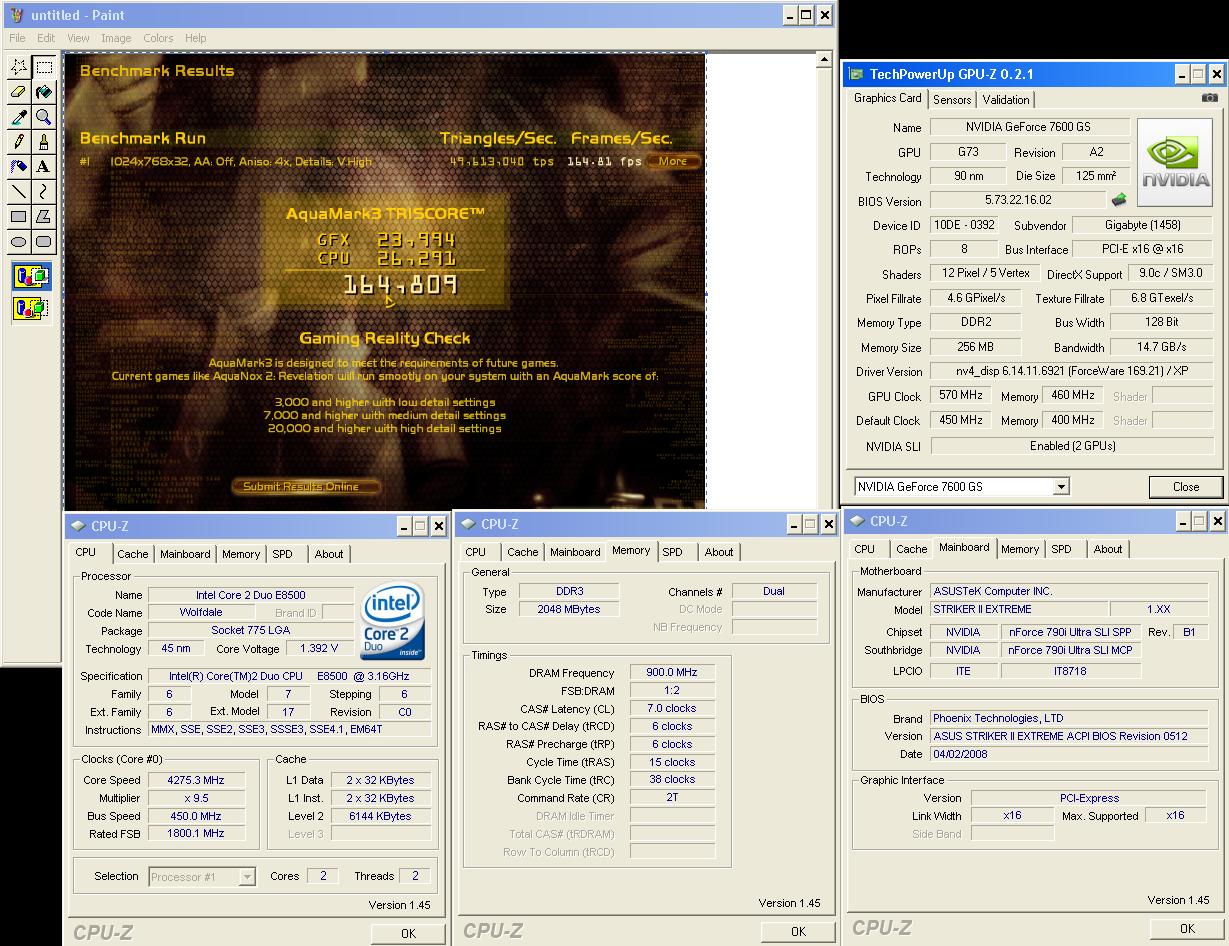The image size is (1229, 946).
Task: Click the NVIDIA SLI status field
Action: 1072,446
